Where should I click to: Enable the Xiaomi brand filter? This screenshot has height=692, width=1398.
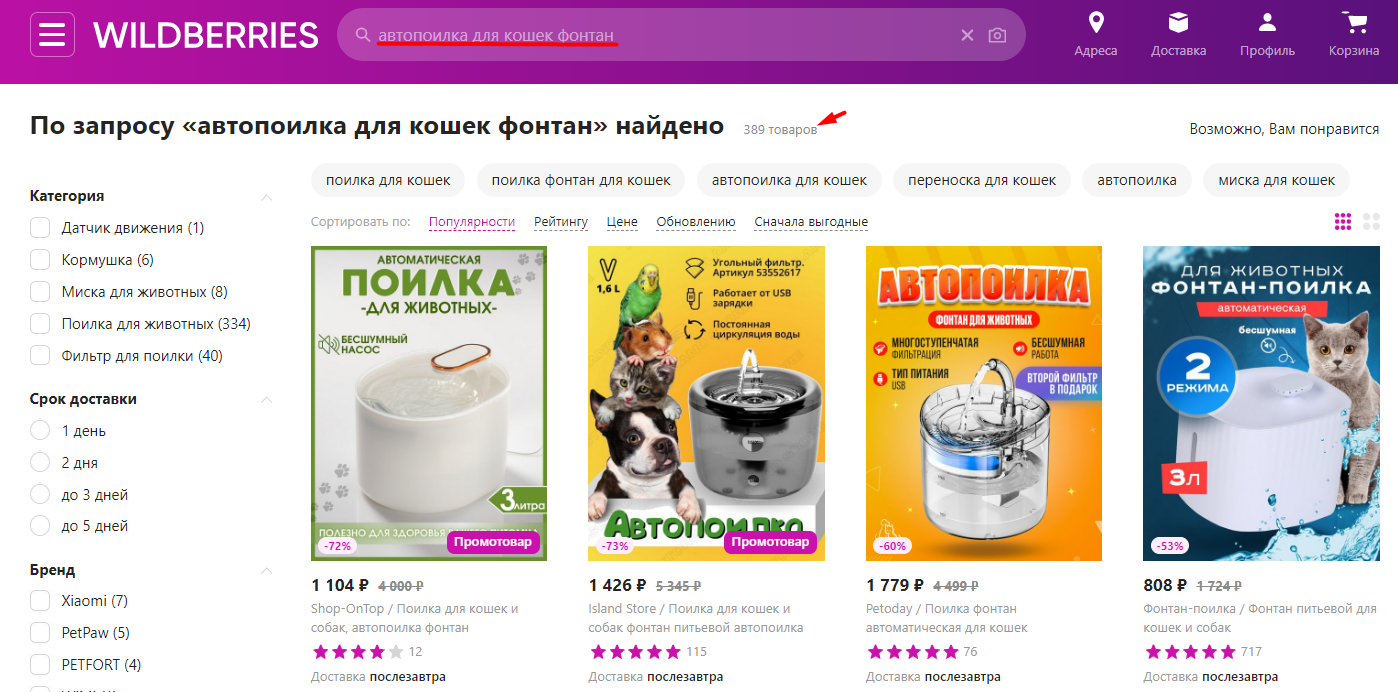pyautogui.click(x=40, y=601)
